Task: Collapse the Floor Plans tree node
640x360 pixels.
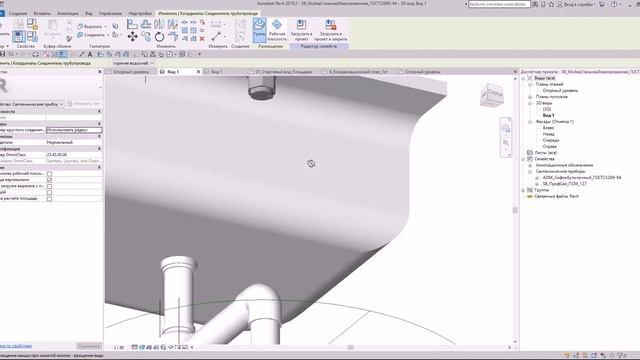Action: click(x=530, y=84)
